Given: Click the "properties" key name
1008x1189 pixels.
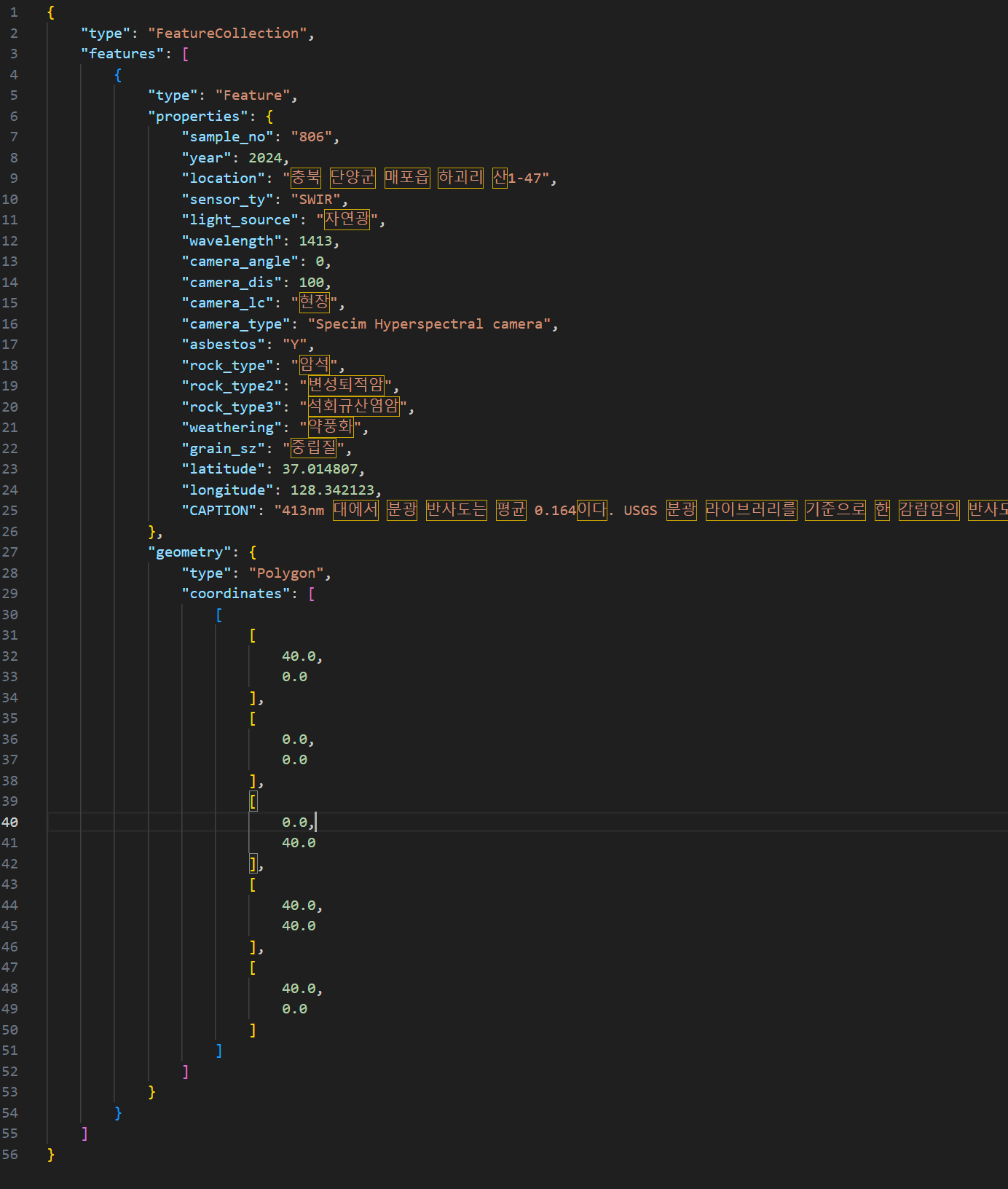Looking at the screenshot, I should point(197,116).
